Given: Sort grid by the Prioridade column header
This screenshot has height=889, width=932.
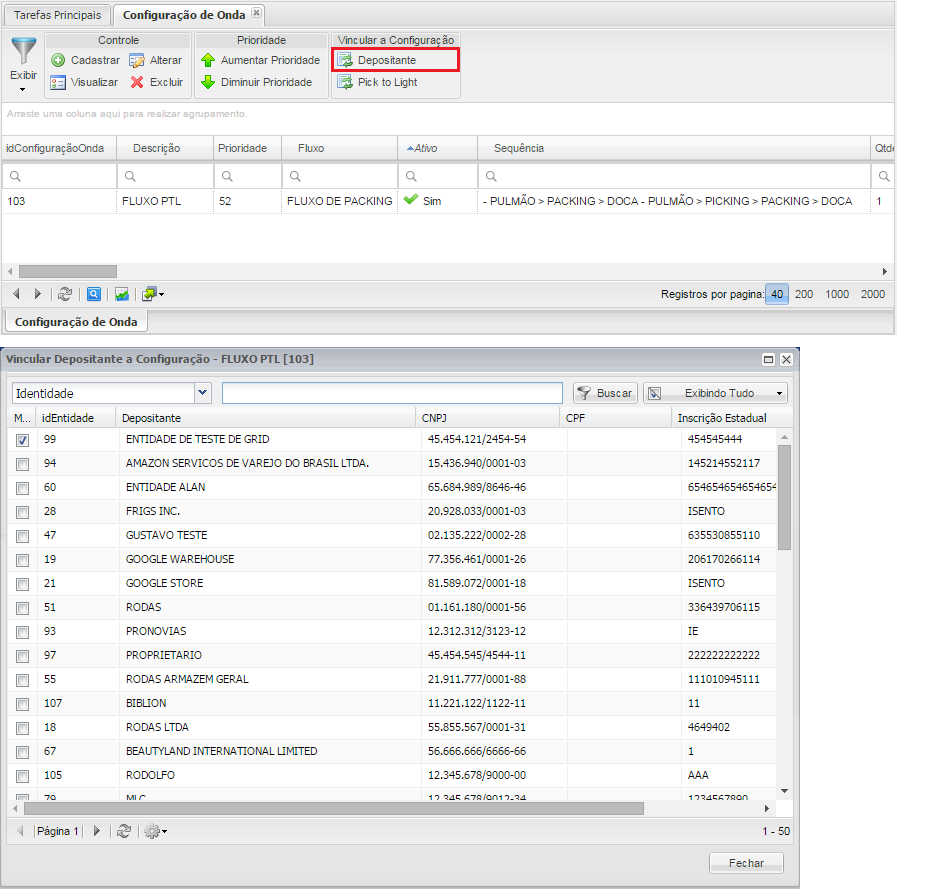Looking at the screenshot, I should 242,148.
